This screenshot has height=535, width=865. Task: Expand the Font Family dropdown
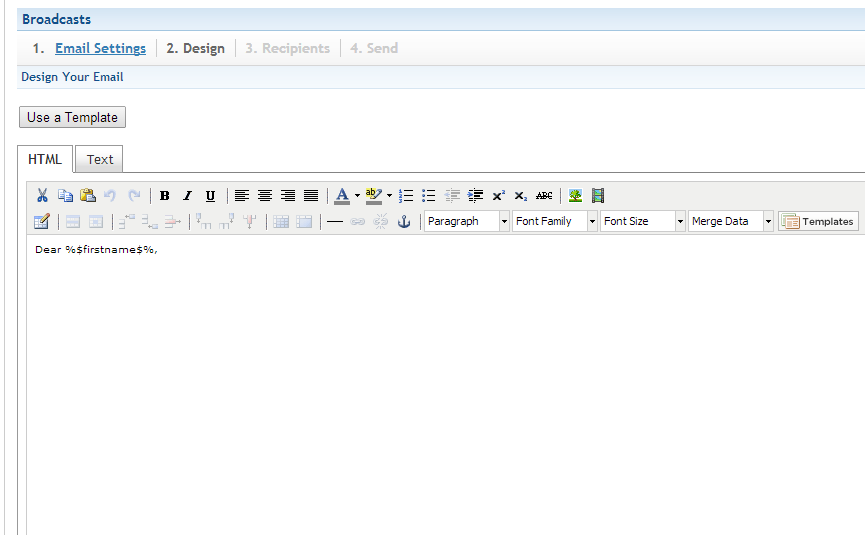click(554, 222)
